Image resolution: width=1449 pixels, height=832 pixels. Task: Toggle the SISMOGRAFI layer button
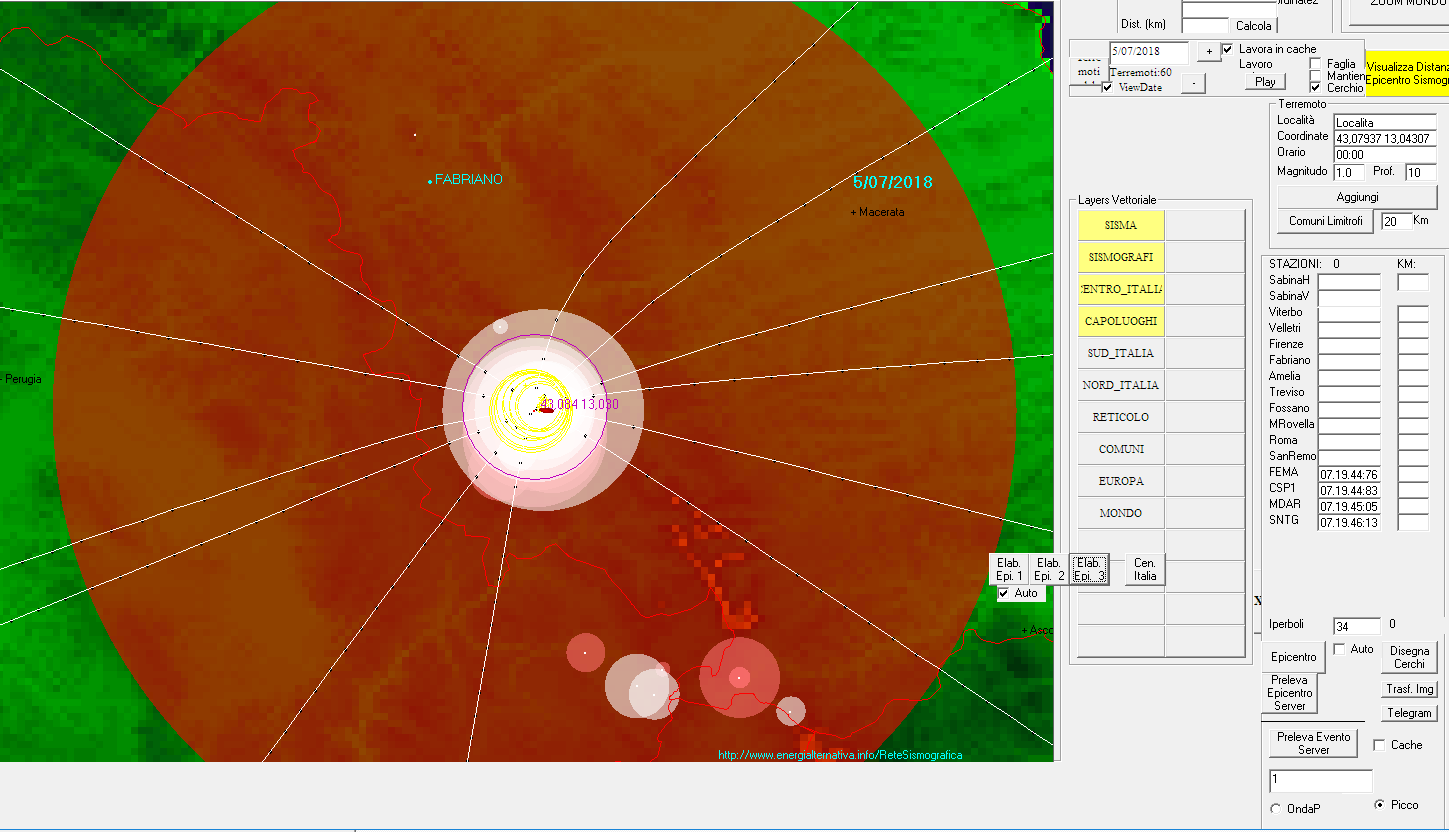pyautogui.click(x=1121, y=257)
